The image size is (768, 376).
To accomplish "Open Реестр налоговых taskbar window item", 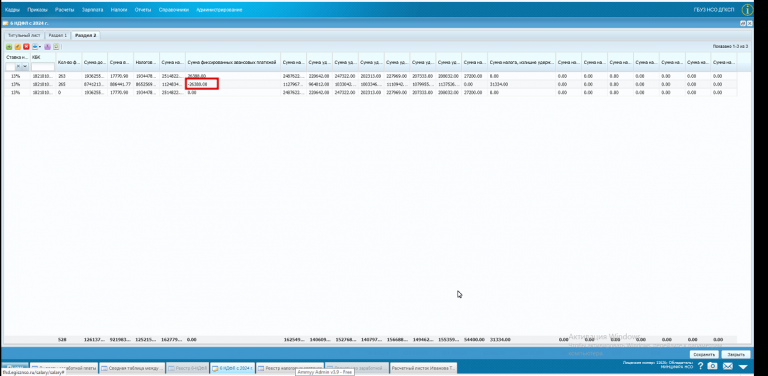I will coord(290,368).
